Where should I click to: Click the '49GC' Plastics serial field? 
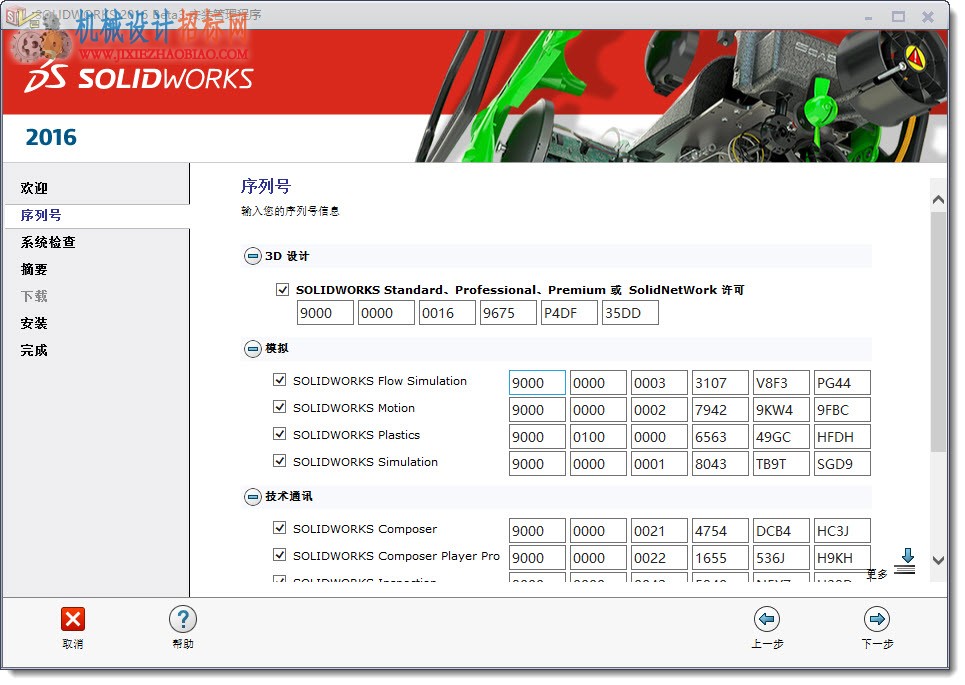click(x=781, y=437)
